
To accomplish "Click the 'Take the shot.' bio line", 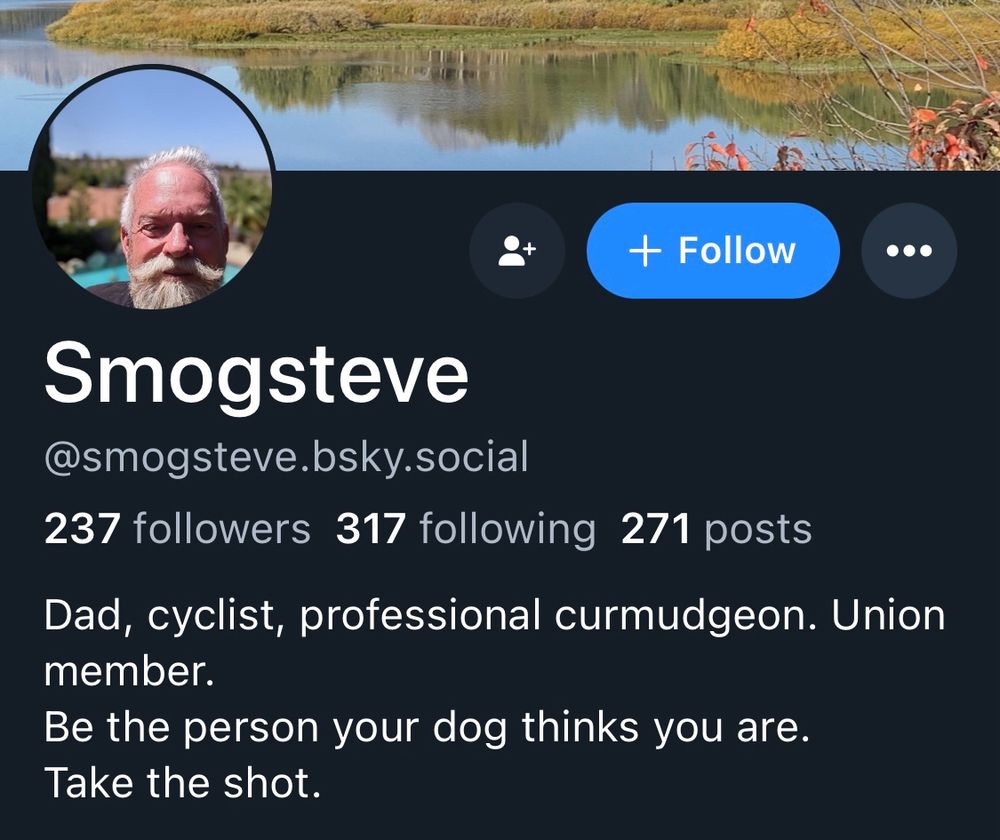I will 182,783.
